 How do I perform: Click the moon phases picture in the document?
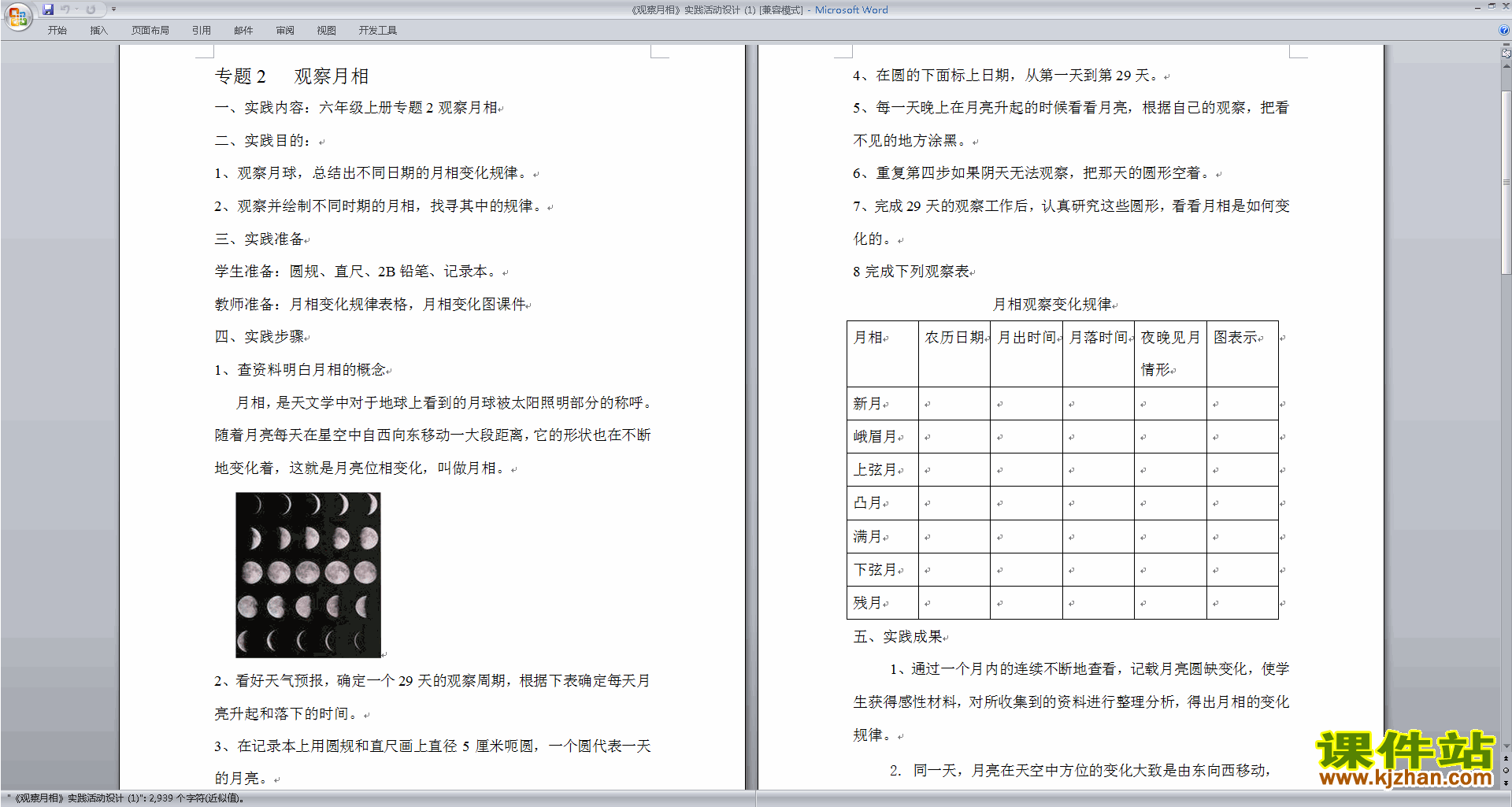[x=308, y=575]
